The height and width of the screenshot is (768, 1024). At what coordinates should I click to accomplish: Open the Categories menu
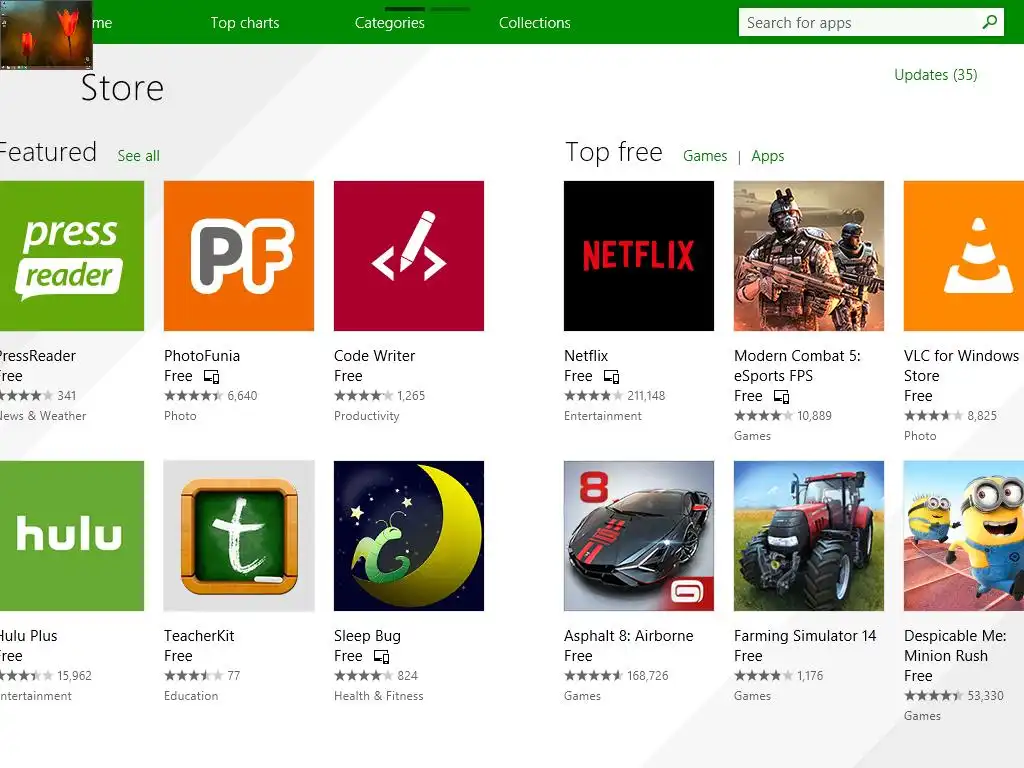390,23
